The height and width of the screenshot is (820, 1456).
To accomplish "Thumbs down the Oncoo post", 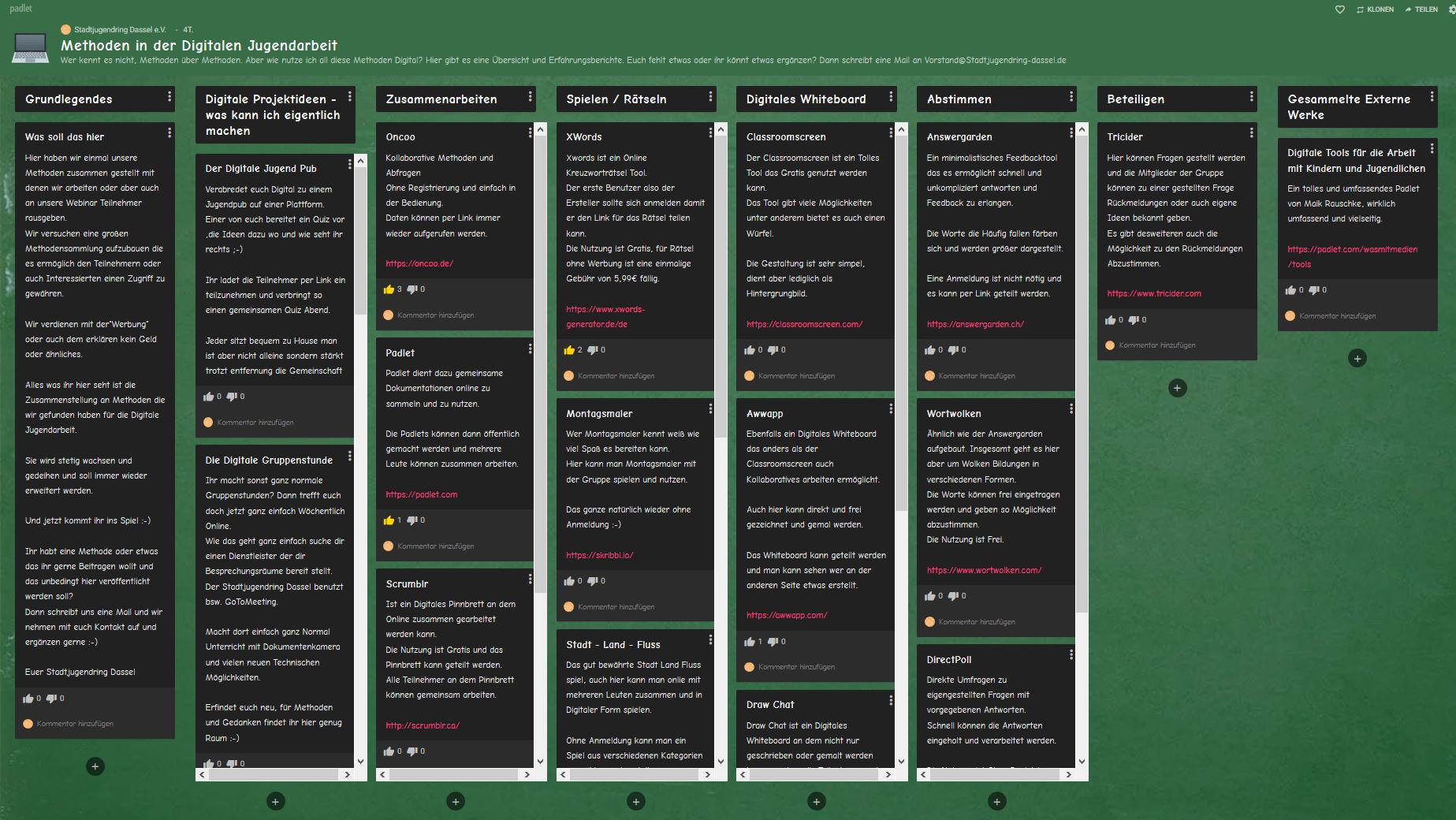I will click(411, 289).
